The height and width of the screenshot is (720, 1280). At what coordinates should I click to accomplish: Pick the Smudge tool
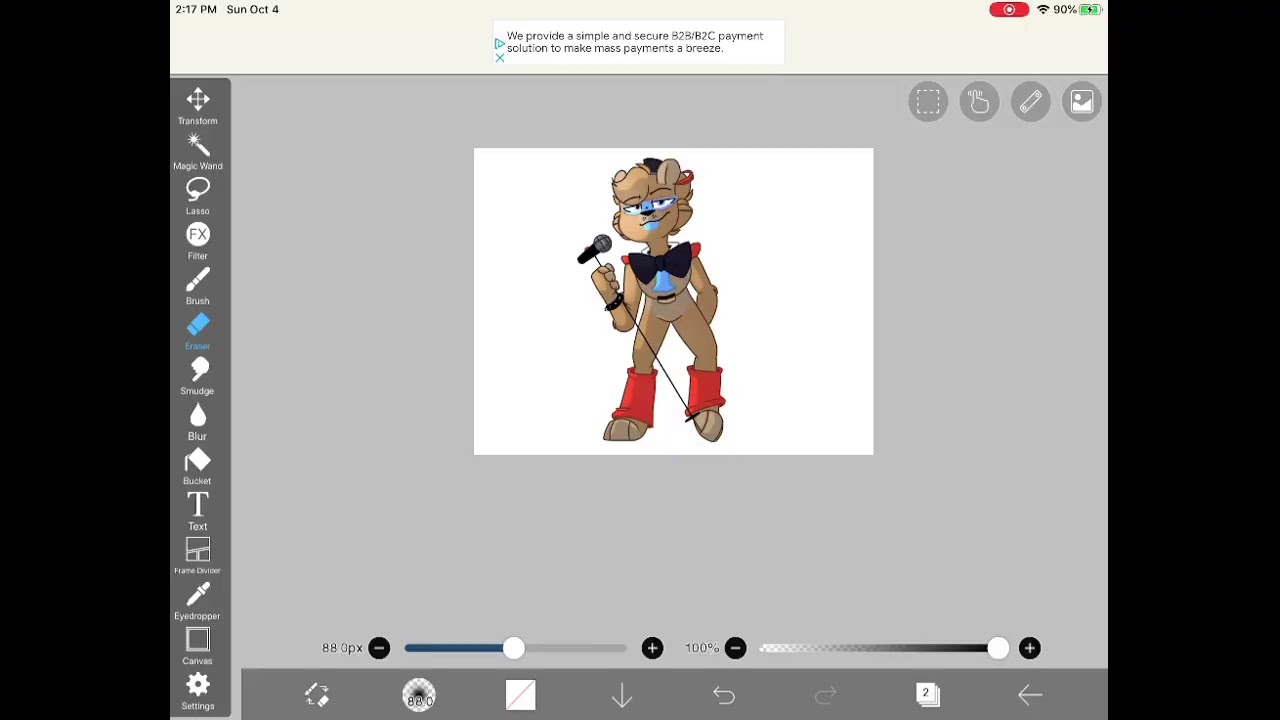(197, 376)
